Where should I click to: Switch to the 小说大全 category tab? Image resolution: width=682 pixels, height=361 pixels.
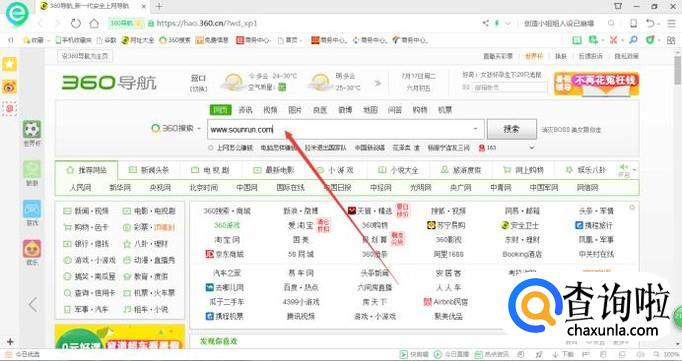(398, 170)
